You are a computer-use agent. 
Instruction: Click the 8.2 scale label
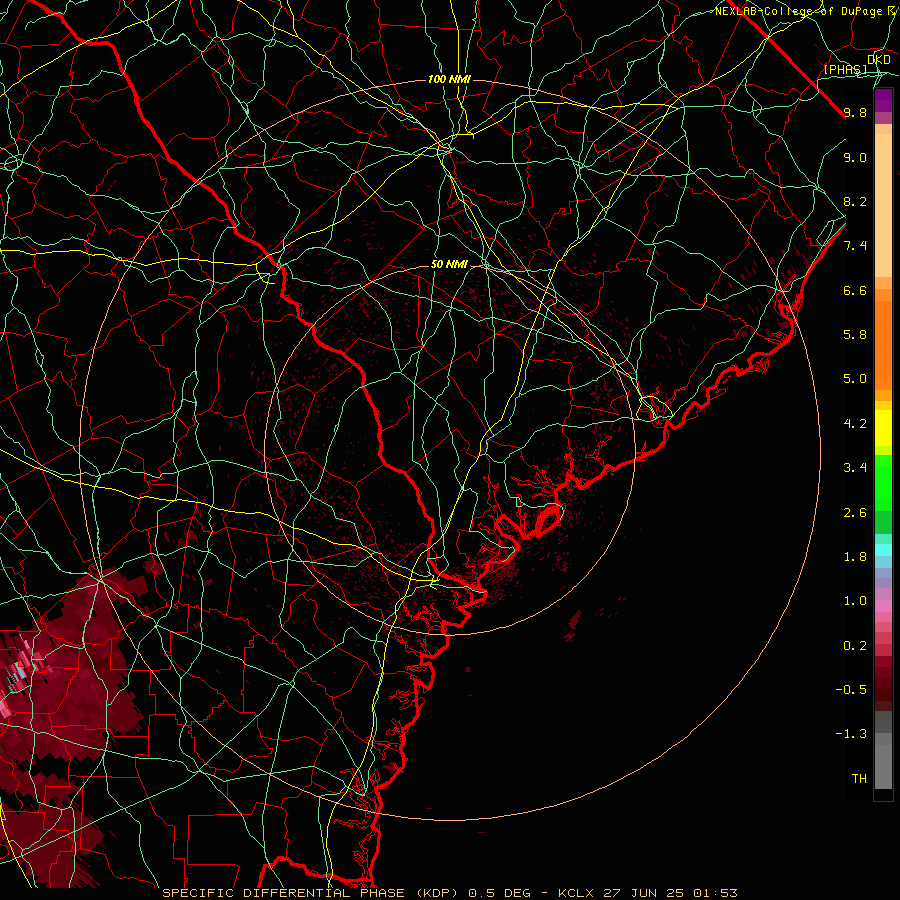click(x=855, y=201)
